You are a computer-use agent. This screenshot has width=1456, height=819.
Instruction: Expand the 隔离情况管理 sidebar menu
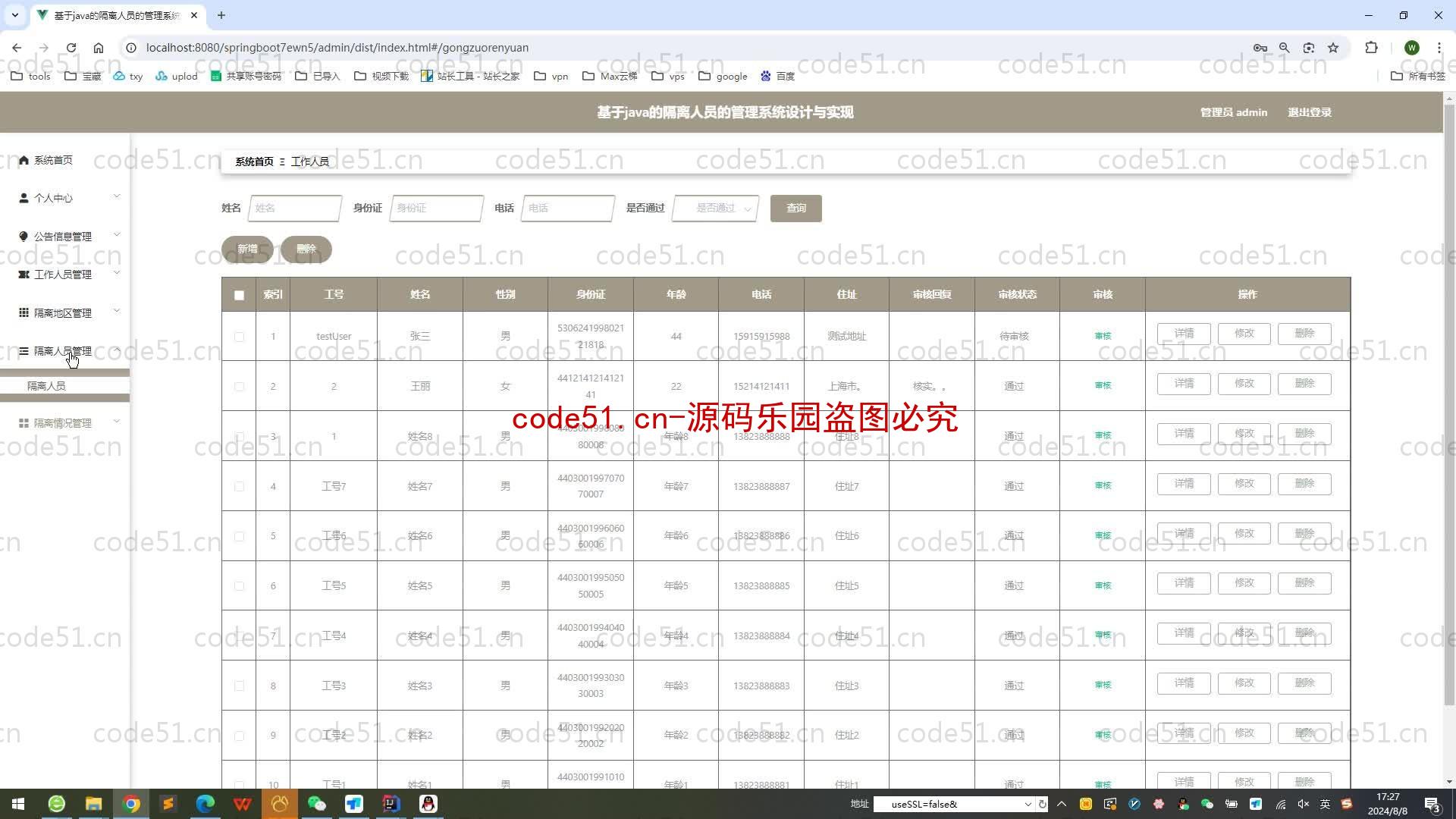click(65, 423)
